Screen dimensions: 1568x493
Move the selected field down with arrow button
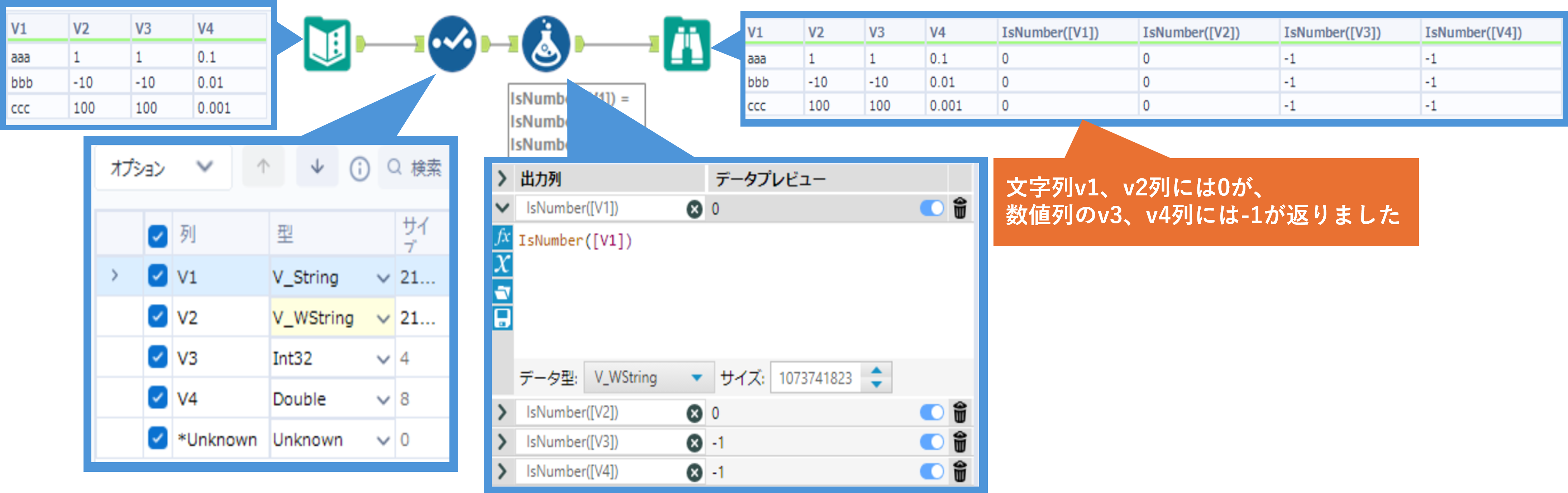317,167
